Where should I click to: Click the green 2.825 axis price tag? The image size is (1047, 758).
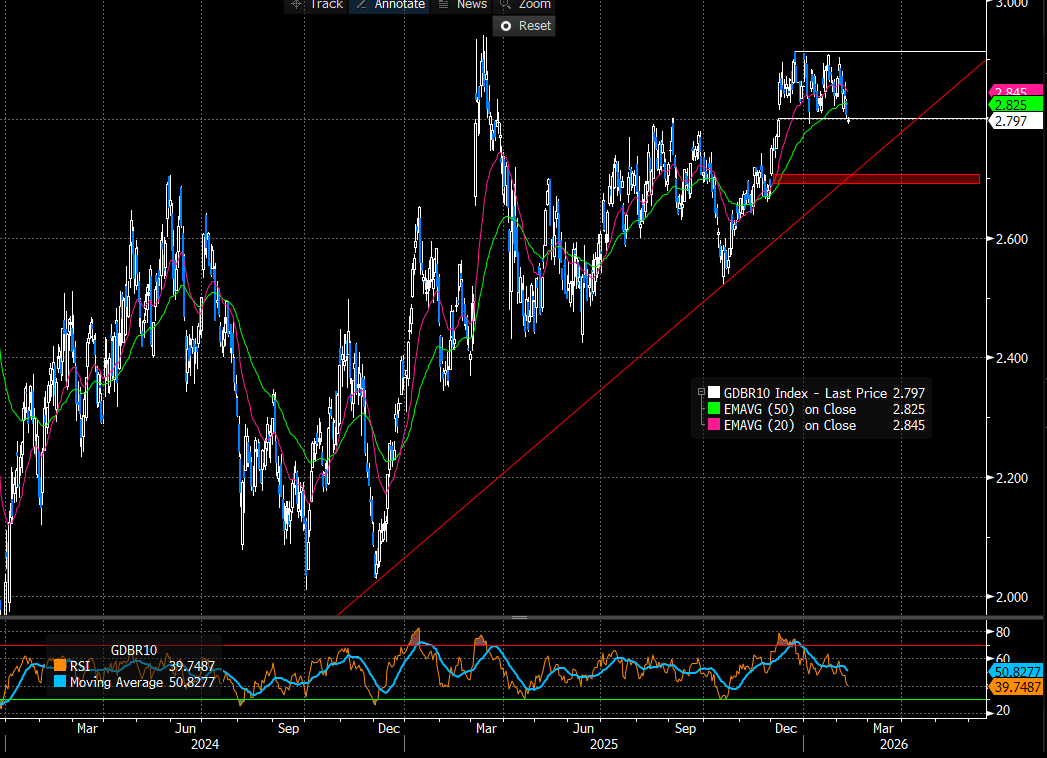[x=1013, y=105]
